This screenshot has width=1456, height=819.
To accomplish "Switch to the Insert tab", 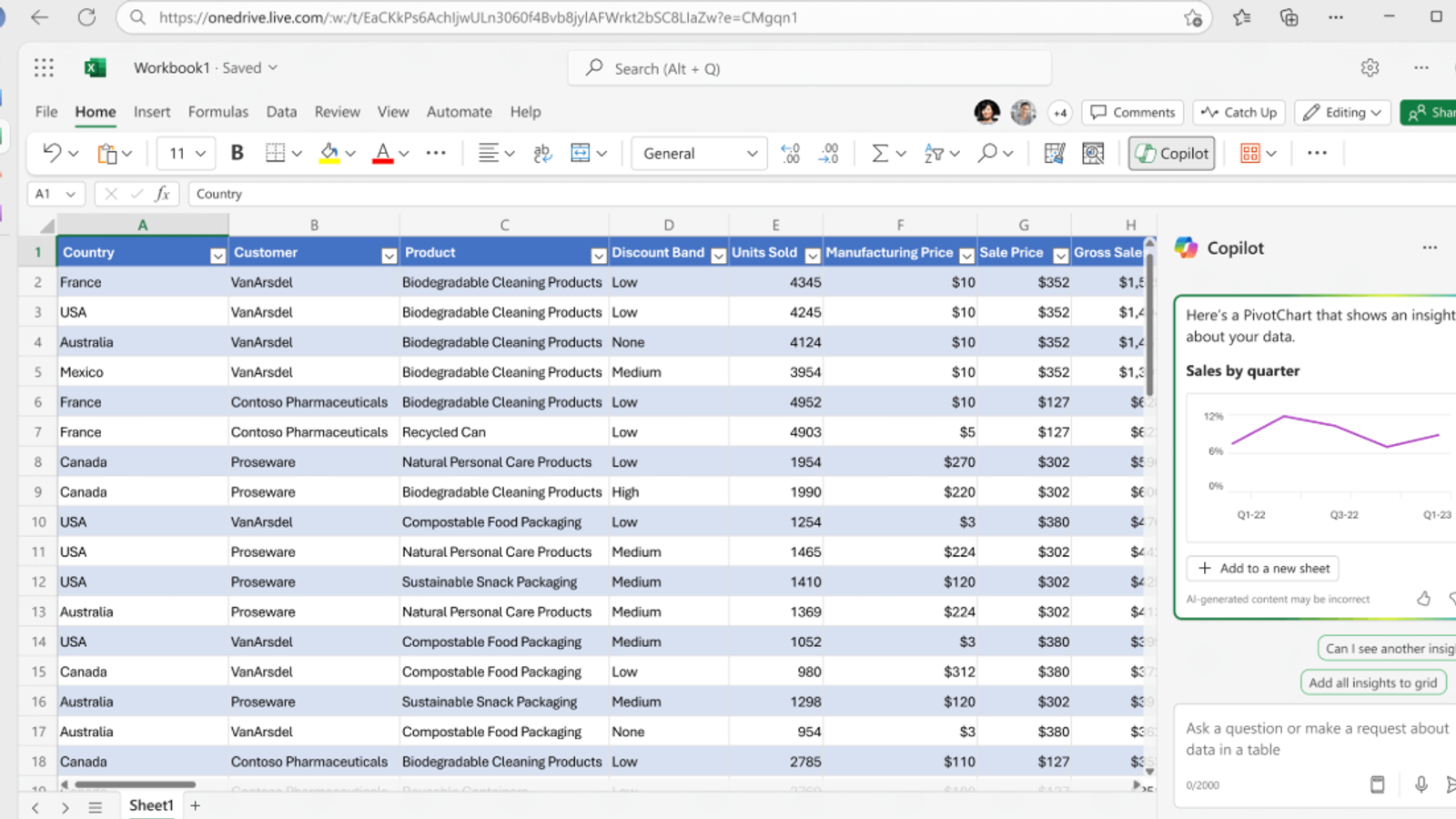I will click(152, 112).
